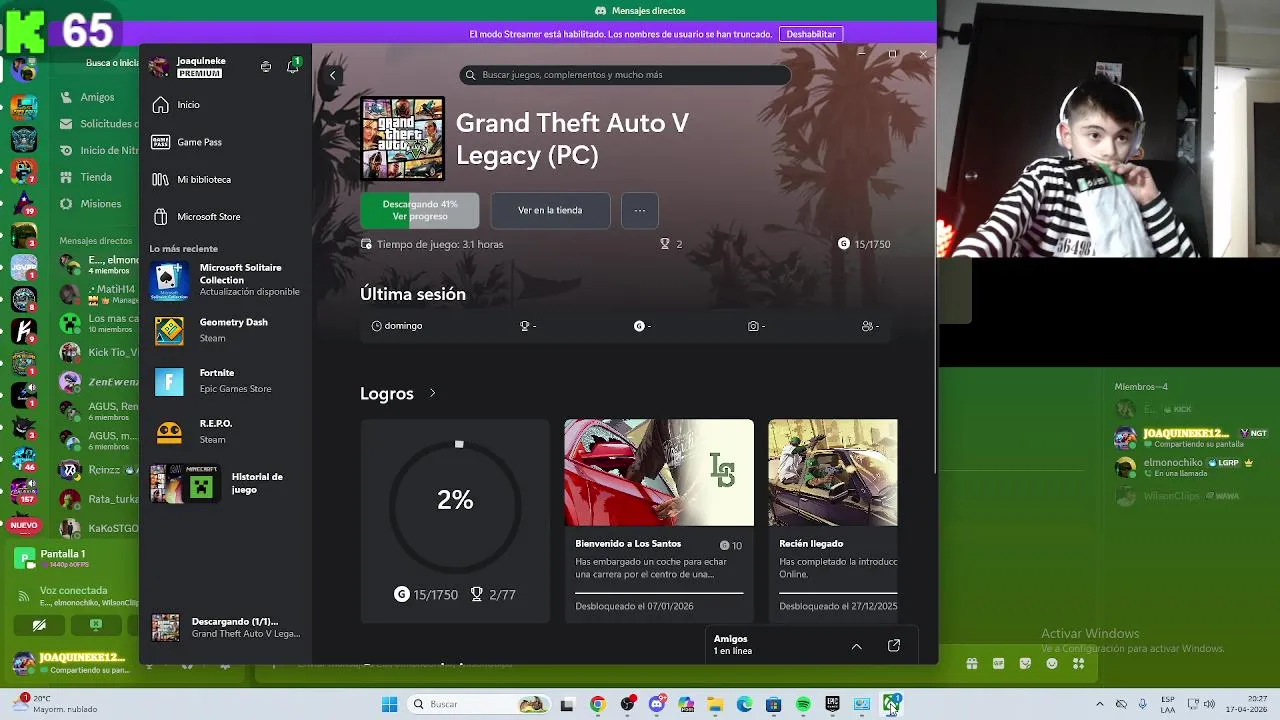Open Recién llegado achievement card
Viewport: 1280px width, 720px height.
click(833, 520)
